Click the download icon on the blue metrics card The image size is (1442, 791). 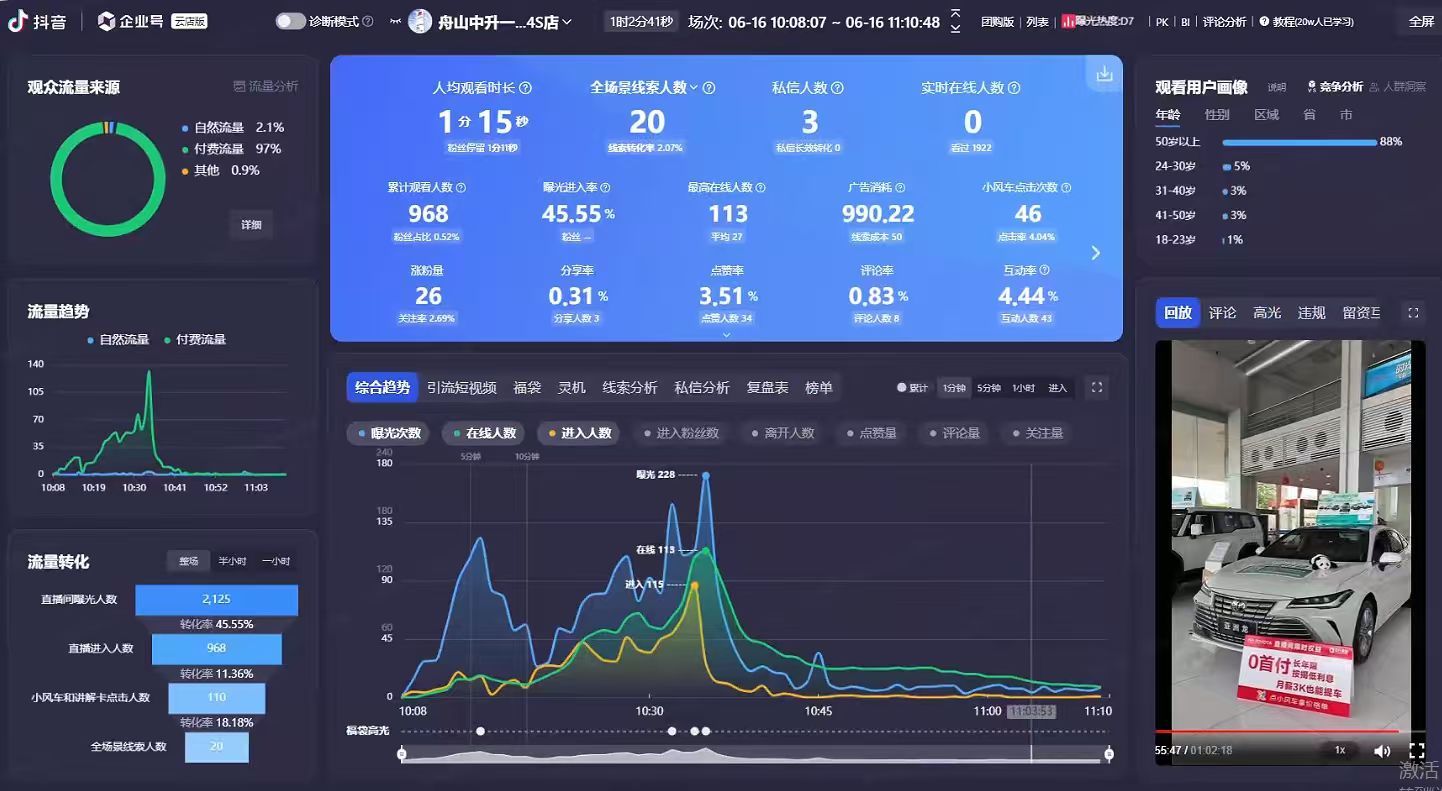pyautogui.click(x=1104, y=74)
